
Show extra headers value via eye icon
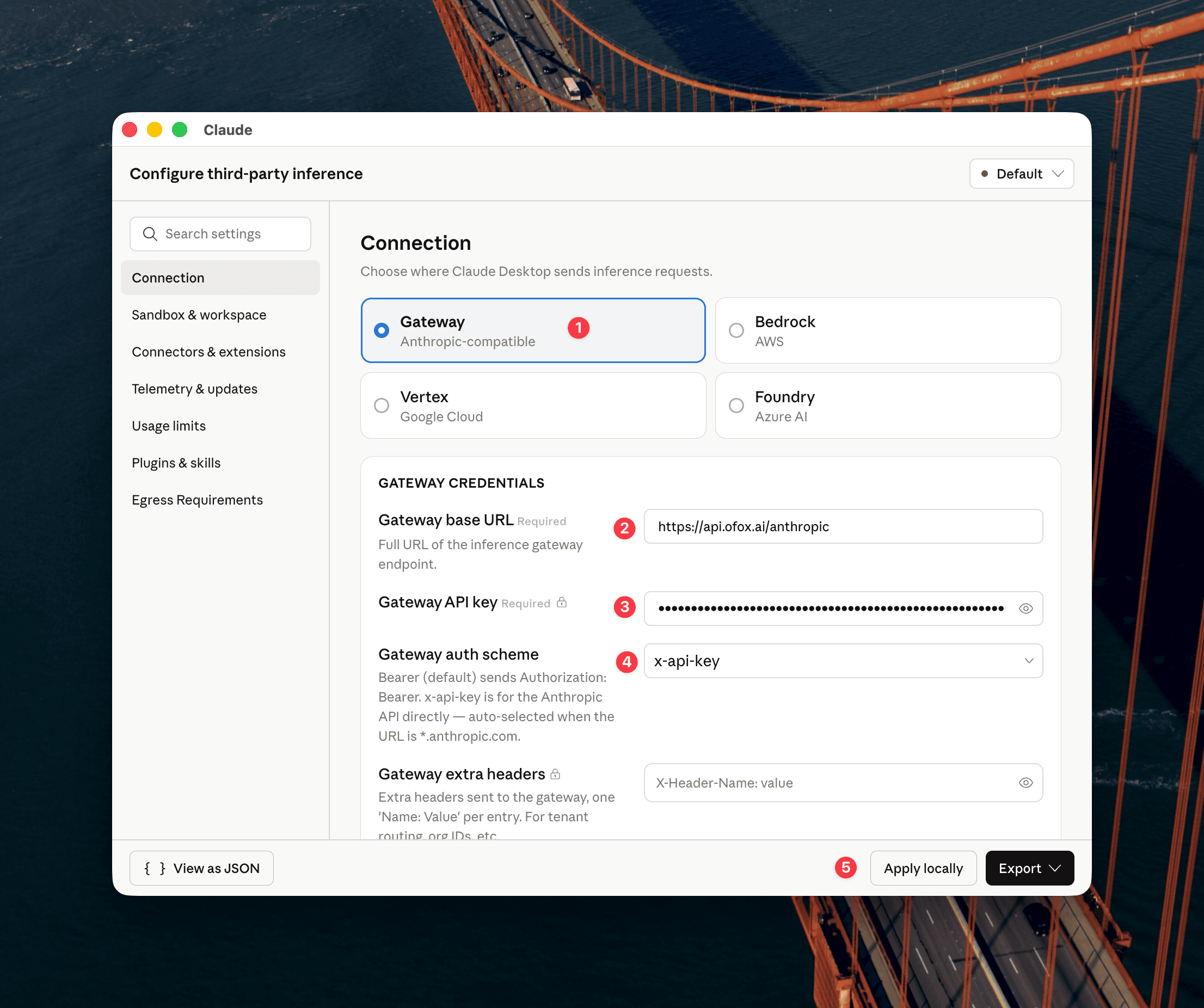(x=1025, y=783)
